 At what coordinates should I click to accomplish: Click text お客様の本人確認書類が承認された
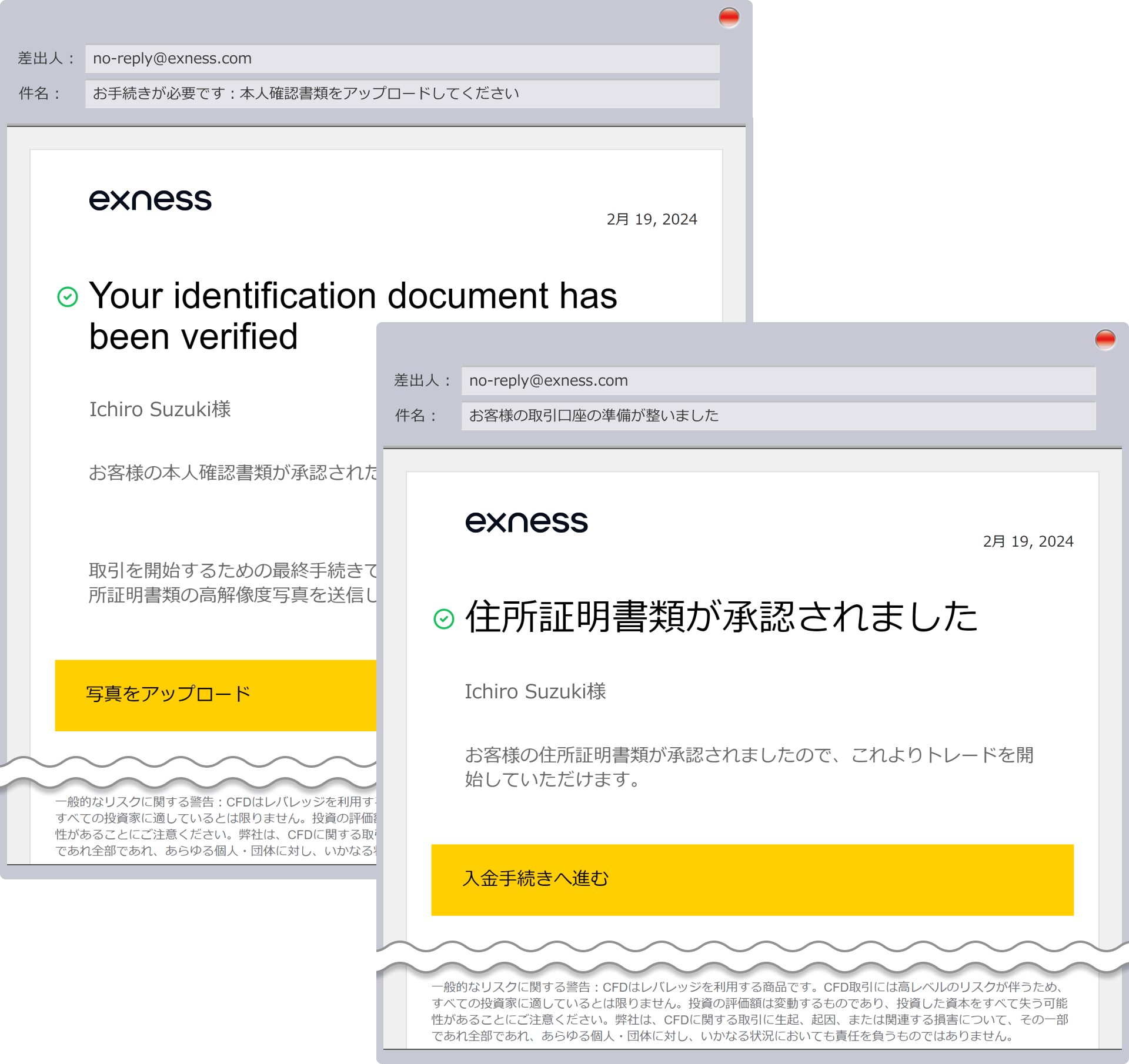point(233,473)
